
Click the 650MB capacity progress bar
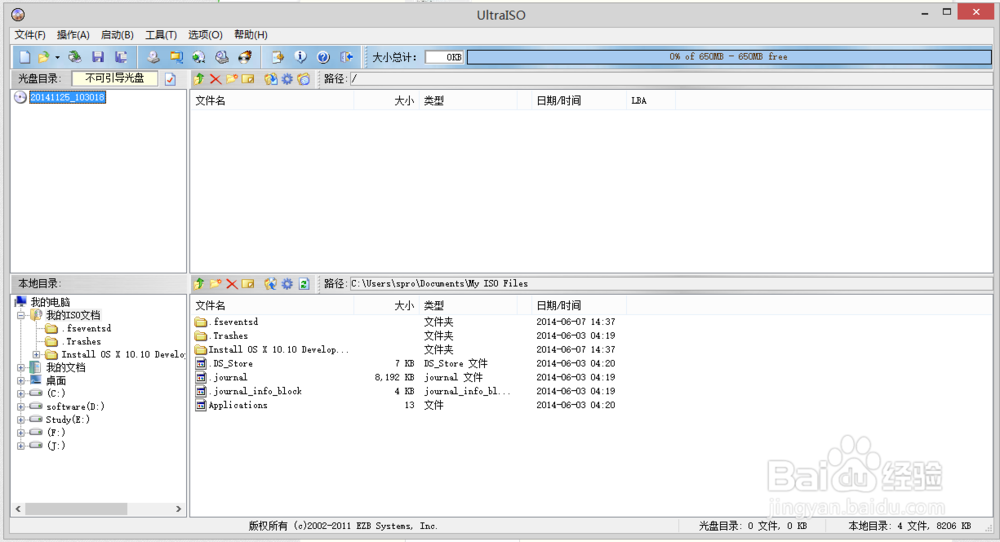click(x=729, y=57)
